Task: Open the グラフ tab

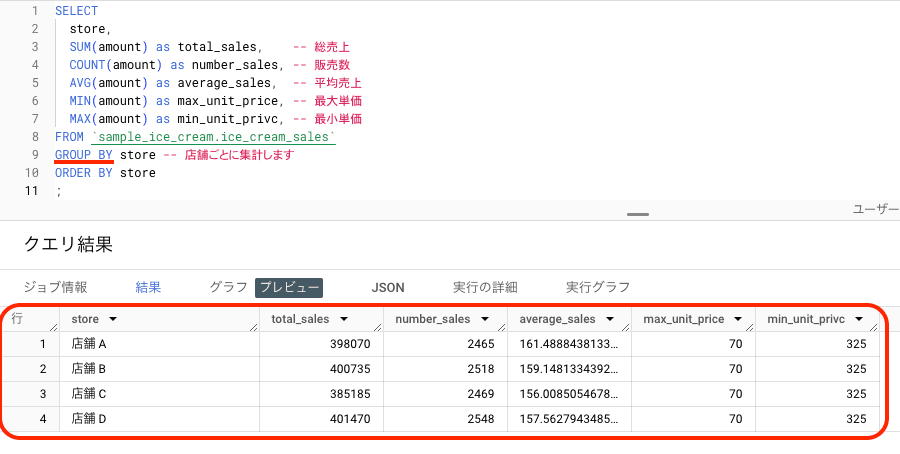Action: (228, 287)
